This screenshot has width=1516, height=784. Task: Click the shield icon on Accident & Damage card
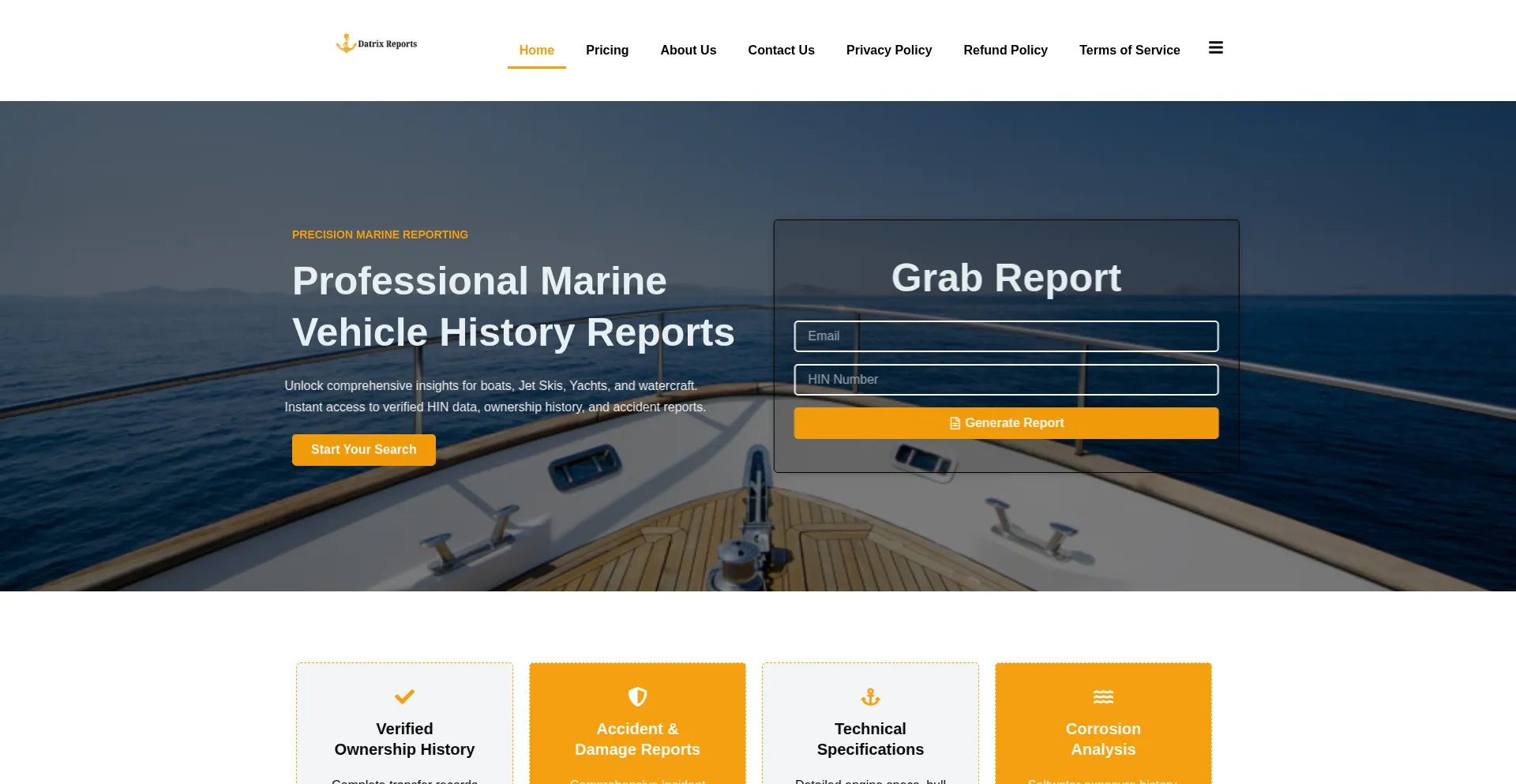(x=637, y=696)
